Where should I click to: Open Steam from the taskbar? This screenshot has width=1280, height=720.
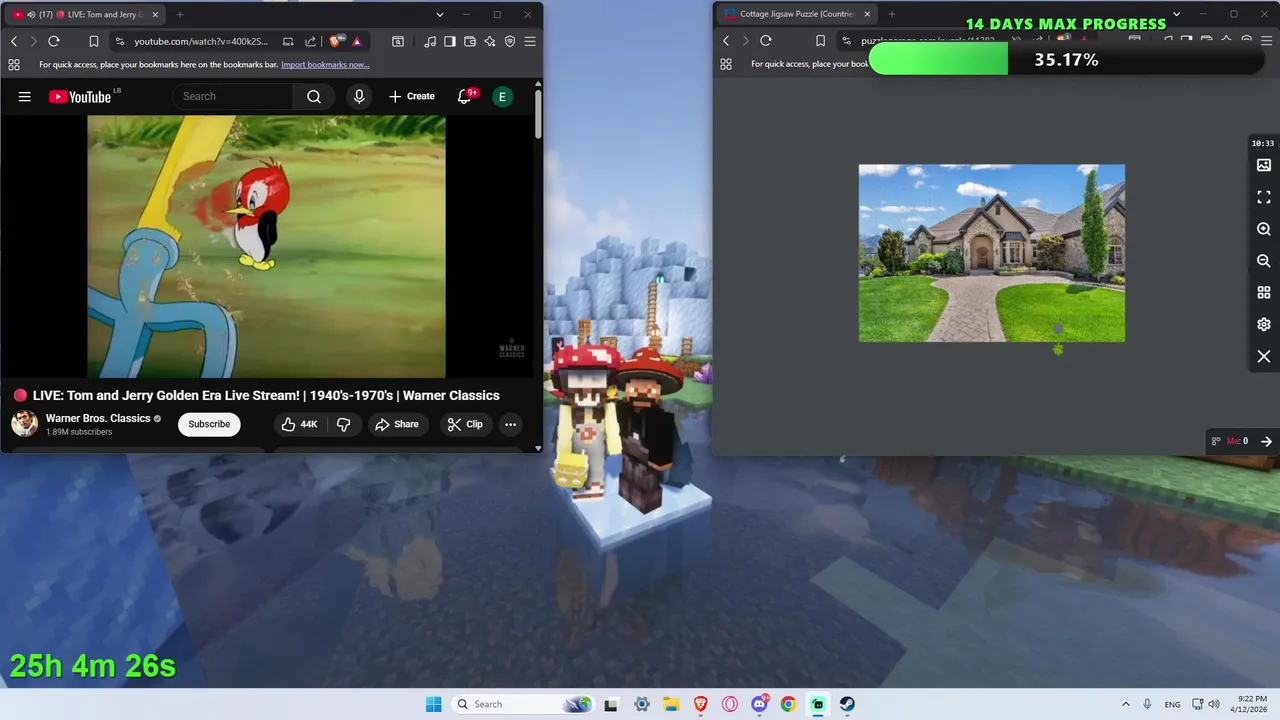click(x=847, y=704)
